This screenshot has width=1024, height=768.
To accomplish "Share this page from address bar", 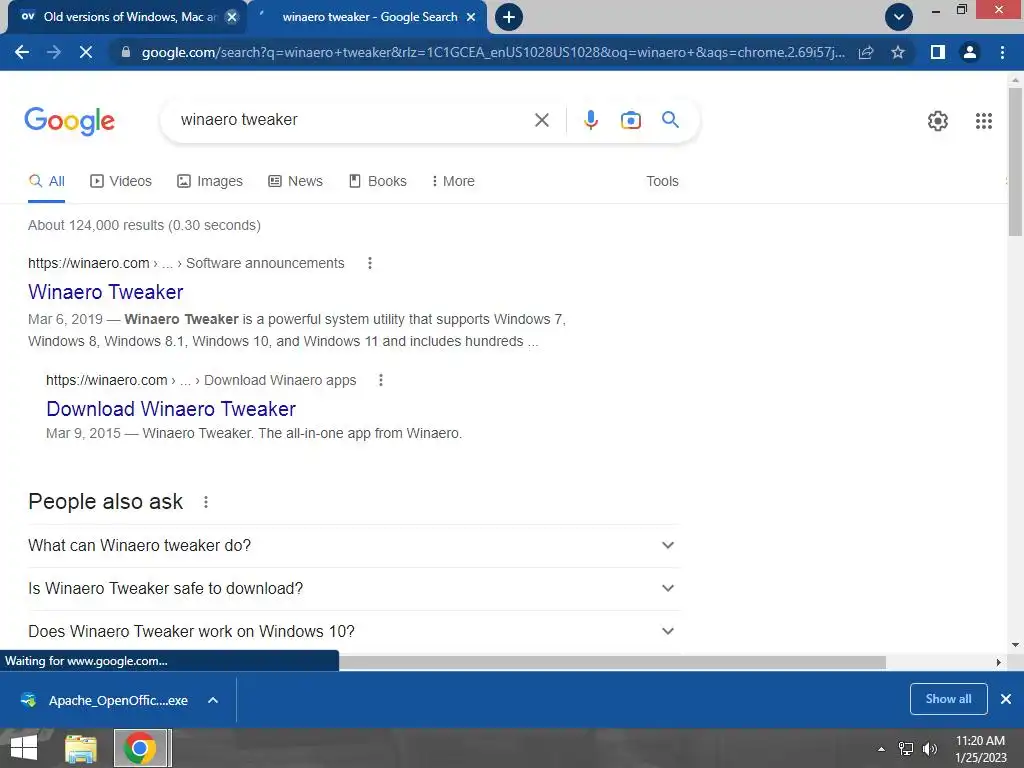I will (866, 52).
